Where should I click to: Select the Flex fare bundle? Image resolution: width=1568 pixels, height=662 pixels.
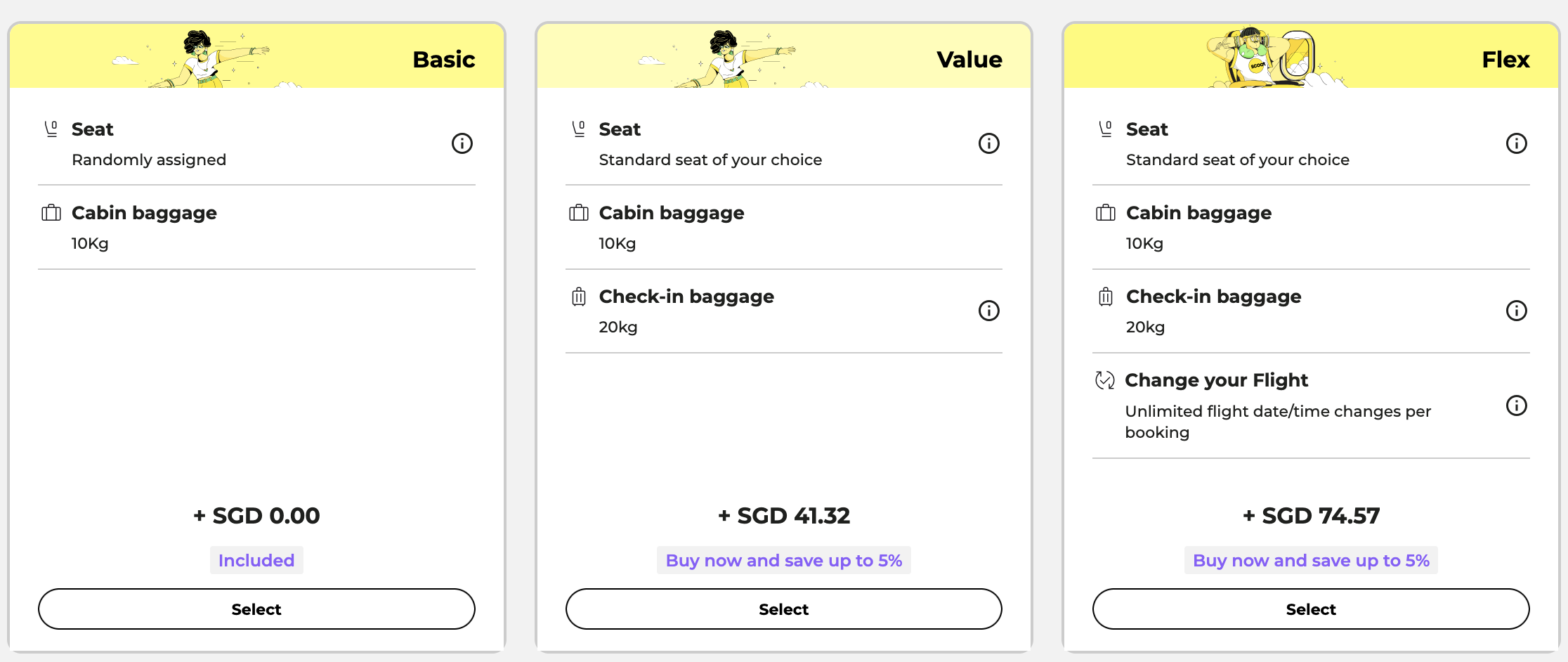(1311, 609)
